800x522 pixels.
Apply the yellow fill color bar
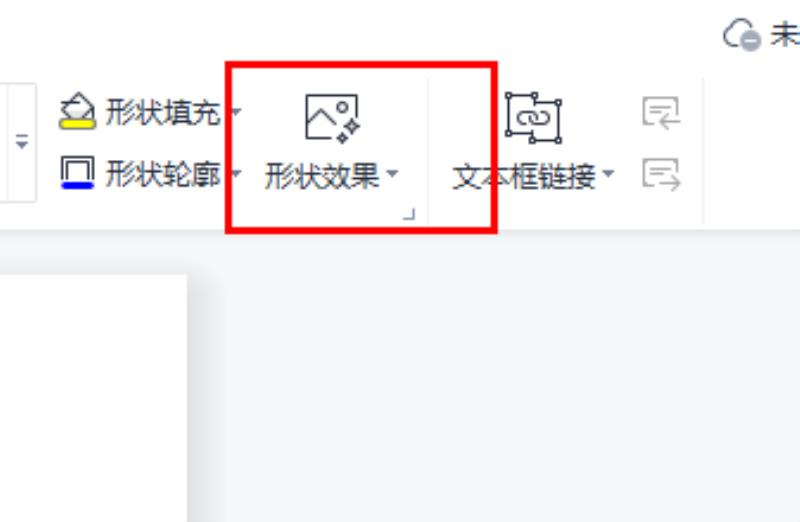(x=77, y=123)
